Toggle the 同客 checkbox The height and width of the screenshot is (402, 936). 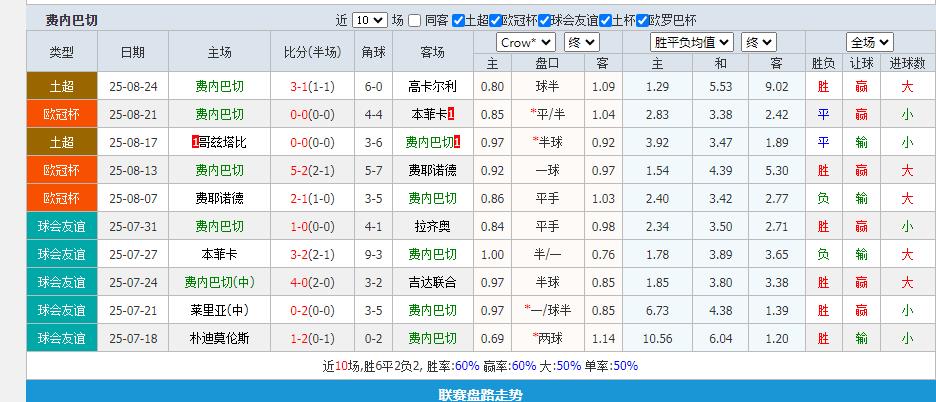[415, 20]
